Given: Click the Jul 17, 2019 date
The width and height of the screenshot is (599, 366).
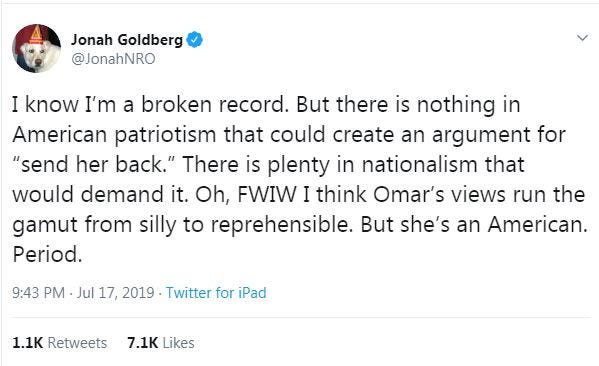Looking at the screenshot, I should pos(115,293).
